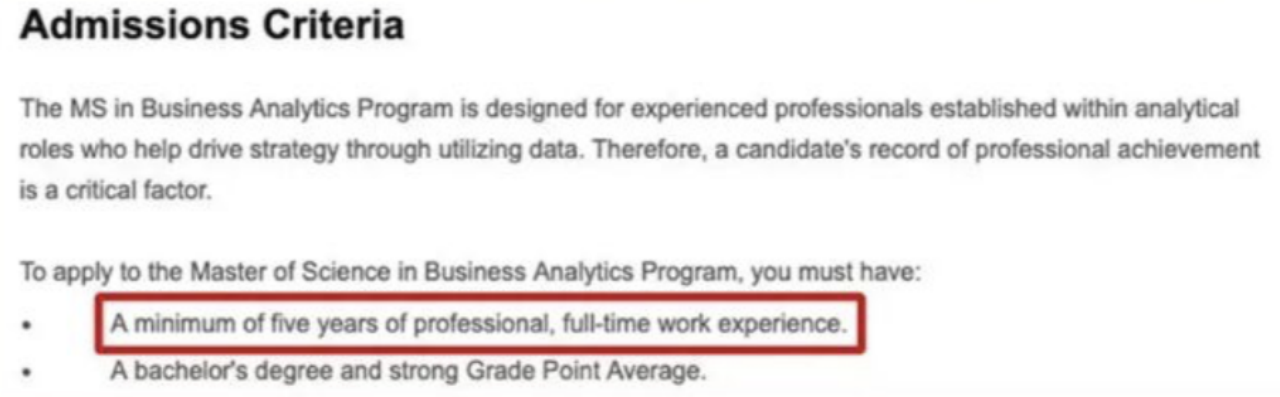The height and width of the screenshot is (397, 1280).
Task: Click the red-outlined five years work experience requirement
Action: (479, 324)
